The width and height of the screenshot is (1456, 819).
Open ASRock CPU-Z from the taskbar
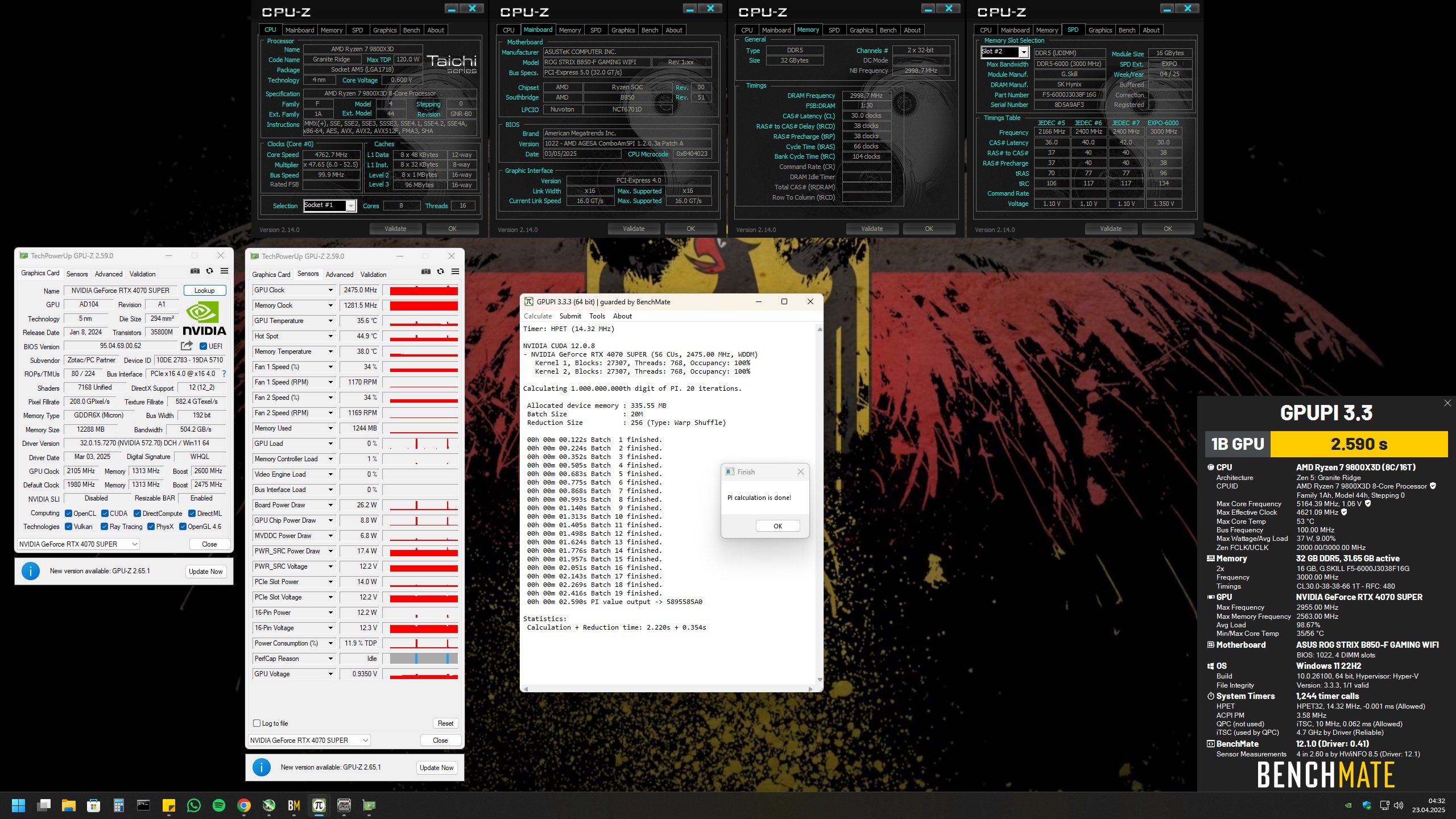point(344,805)
